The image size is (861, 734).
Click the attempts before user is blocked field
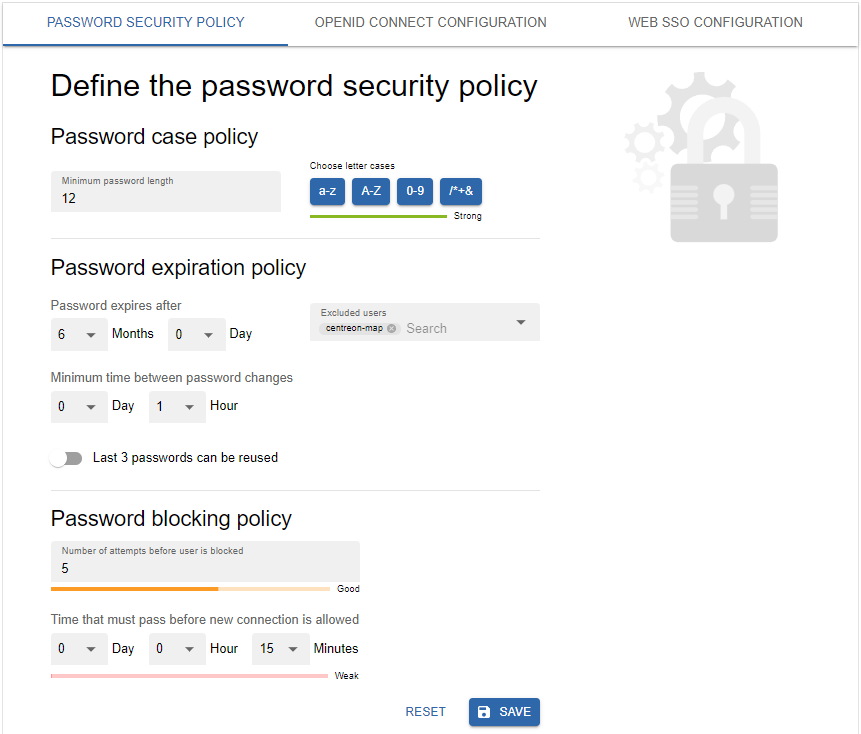(x=205, y=562)
